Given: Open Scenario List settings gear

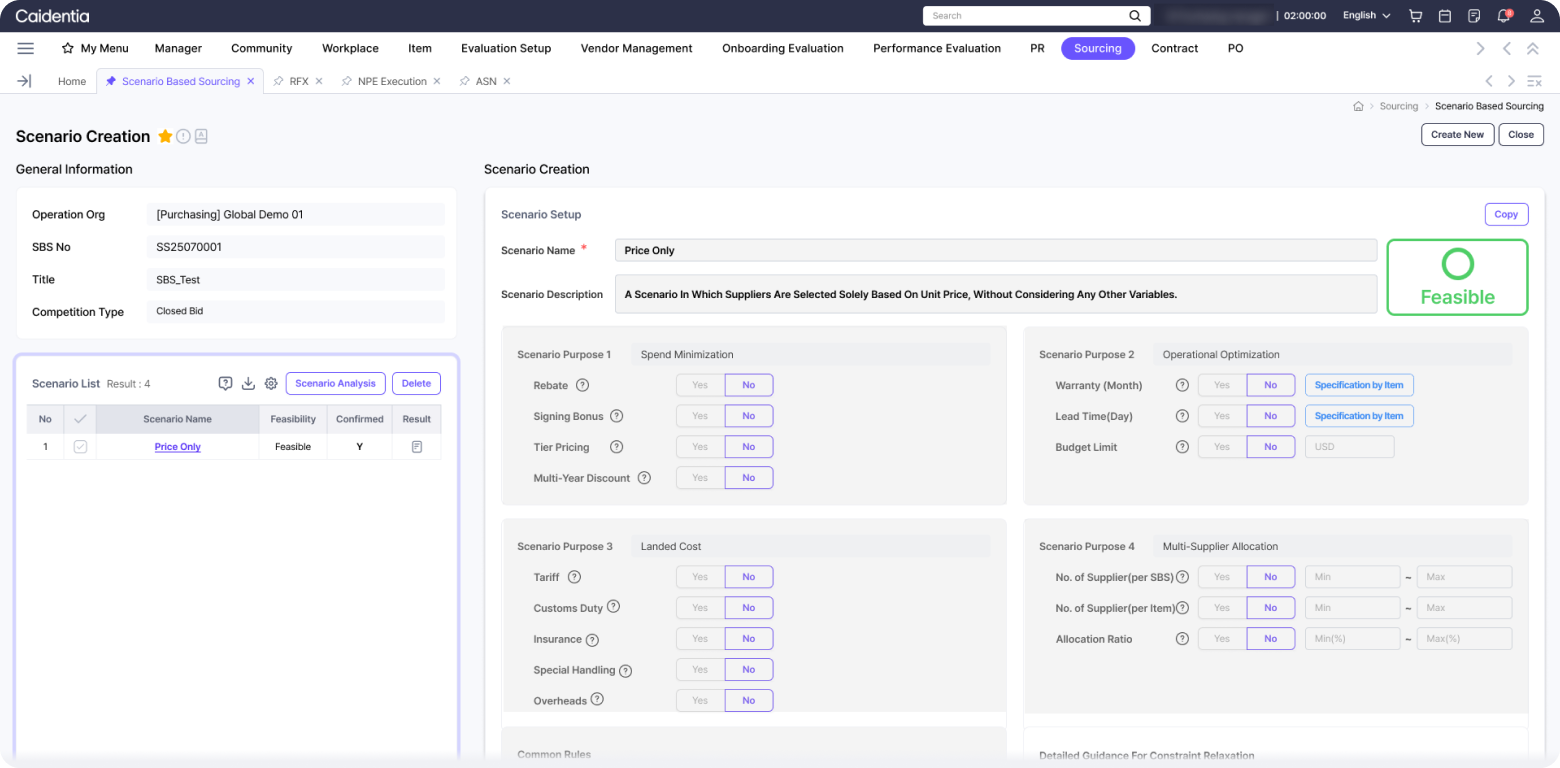Looking at the screenshot, I should coord(270,383).
